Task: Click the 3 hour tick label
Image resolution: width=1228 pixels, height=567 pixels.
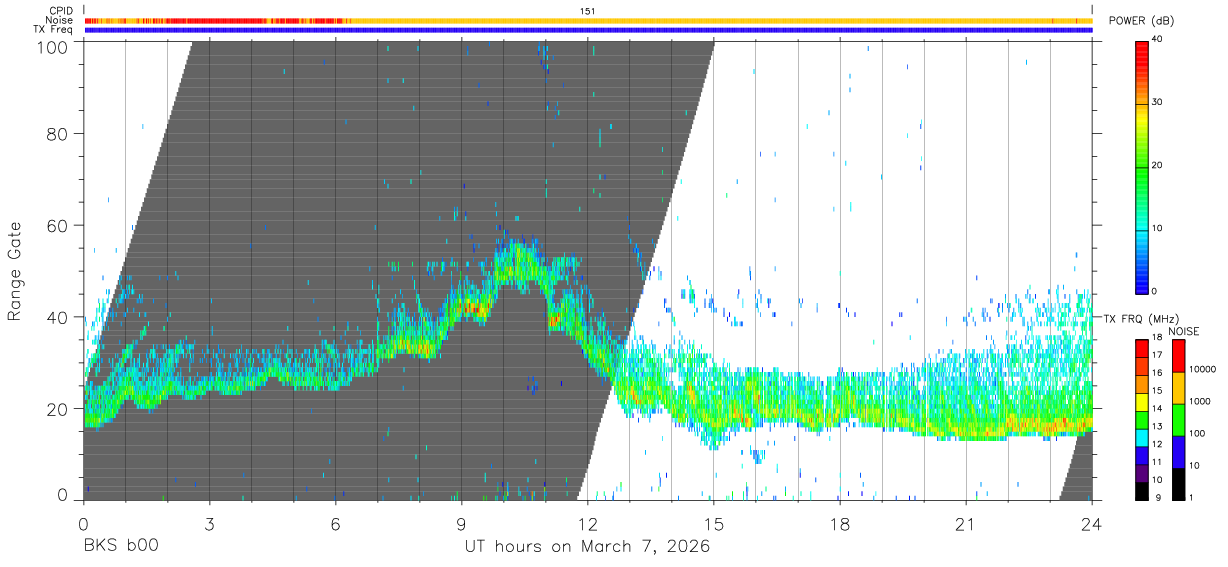Action: coord(209,523)
